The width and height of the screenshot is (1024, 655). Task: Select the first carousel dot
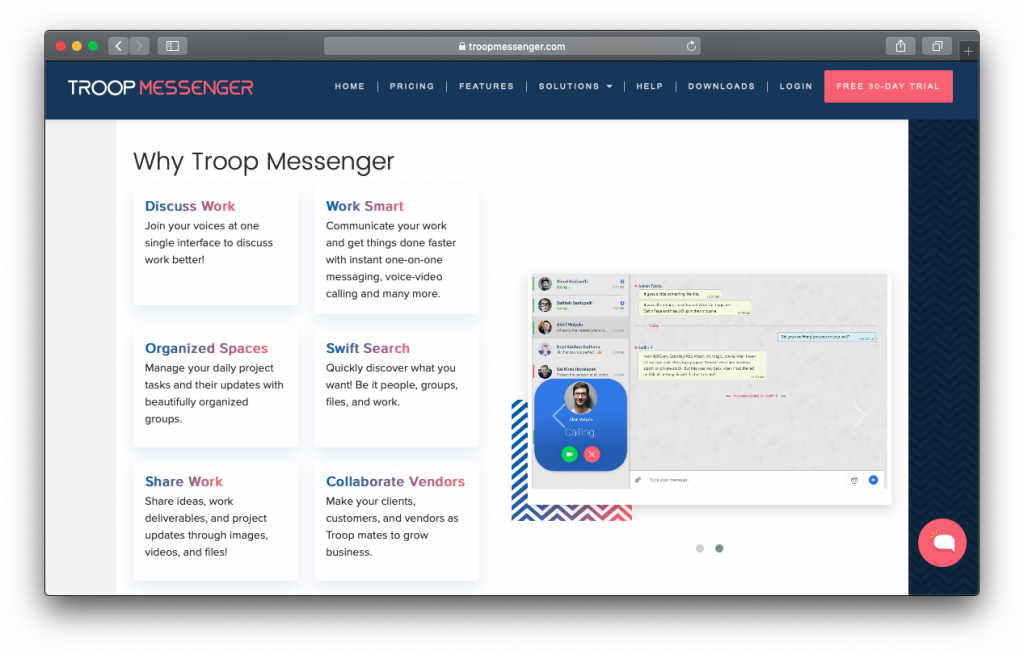[x=699, y=549]
